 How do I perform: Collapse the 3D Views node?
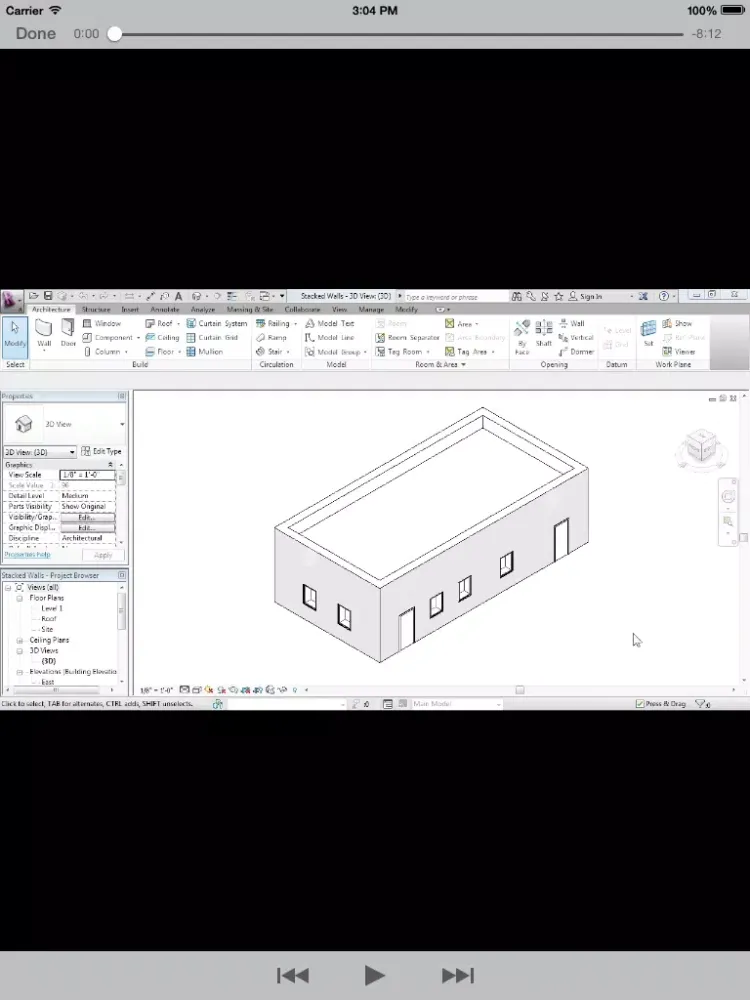coord(20,651)
